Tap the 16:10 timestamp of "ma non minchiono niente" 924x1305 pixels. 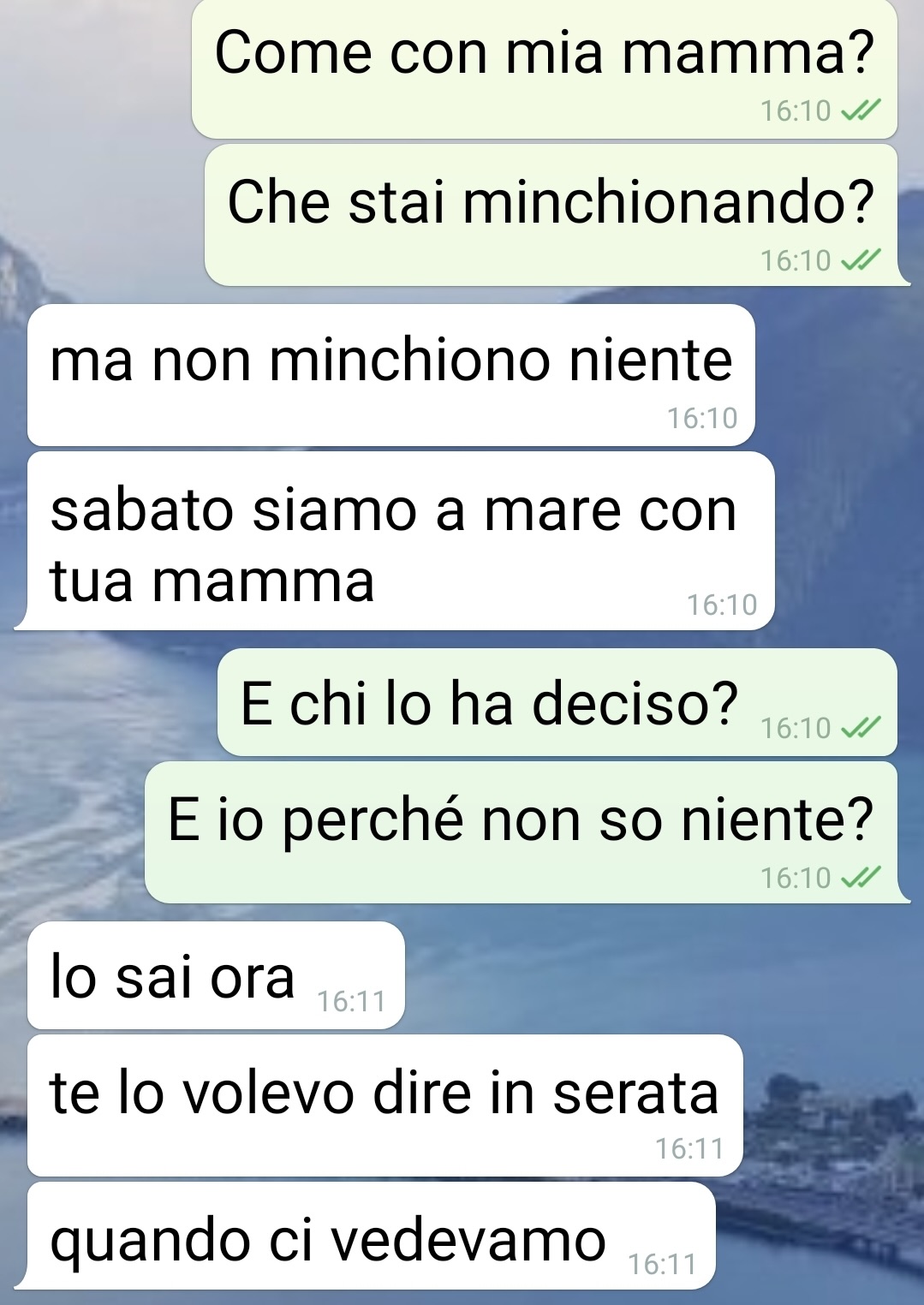(x=702, y=418)
